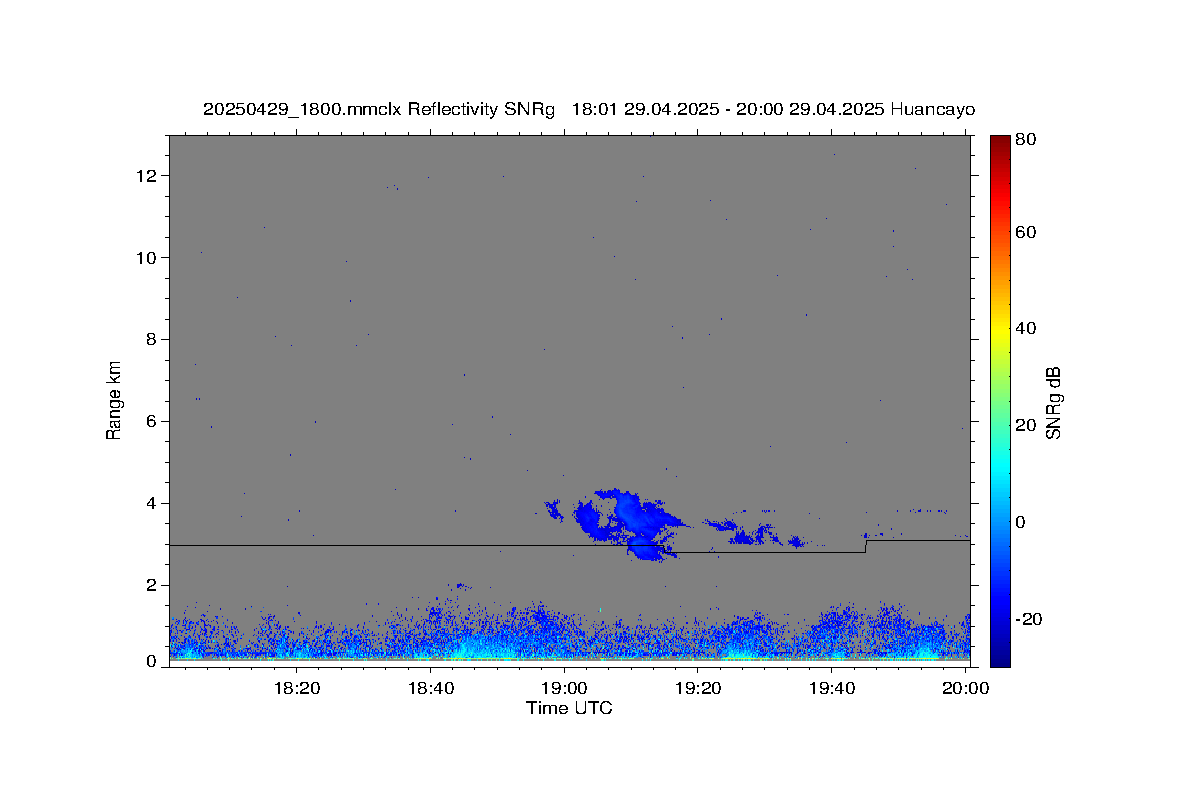Click the 18:40 time tick label
The width and height of the screenshot is (1200, 800).
tap(430, 688)
